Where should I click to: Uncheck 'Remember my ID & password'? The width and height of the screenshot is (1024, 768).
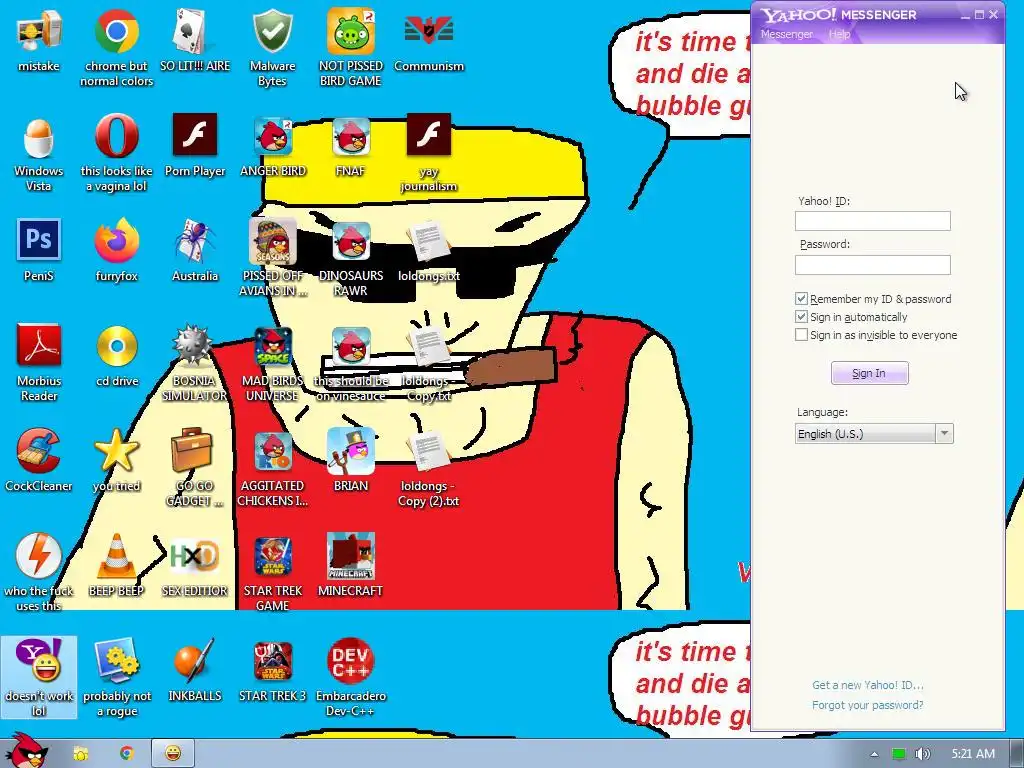[801, 298]
